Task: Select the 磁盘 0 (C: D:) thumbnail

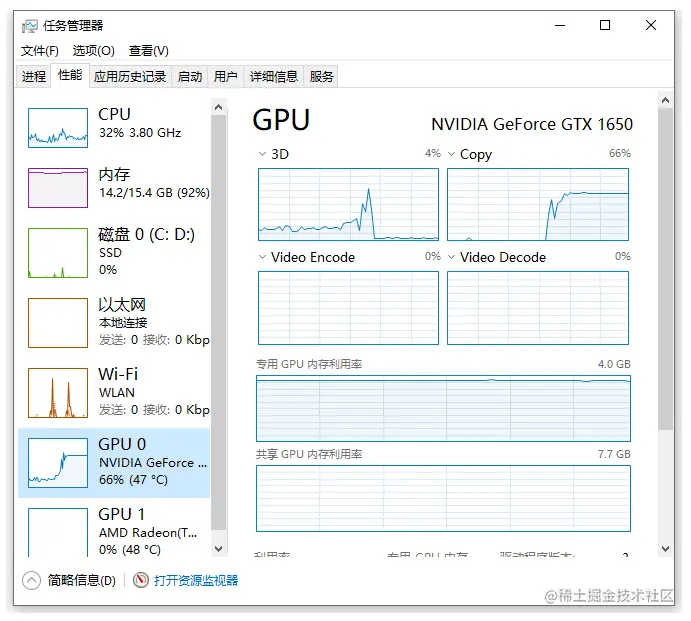Action: 58,253
